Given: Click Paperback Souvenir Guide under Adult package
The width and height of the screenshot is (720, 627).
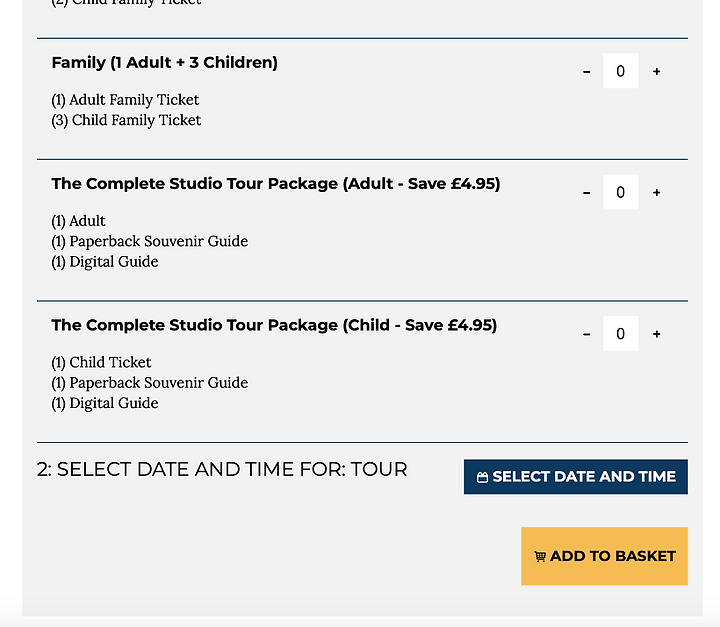Looking at the screenshot, I should point(150,241).
